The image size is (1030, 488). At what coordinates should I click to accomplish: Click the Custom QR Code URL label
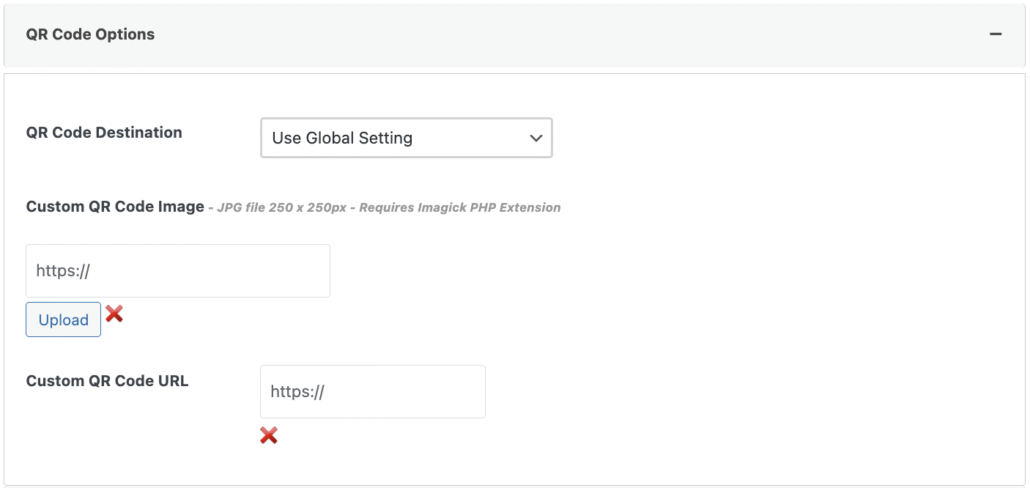[107, 381]
